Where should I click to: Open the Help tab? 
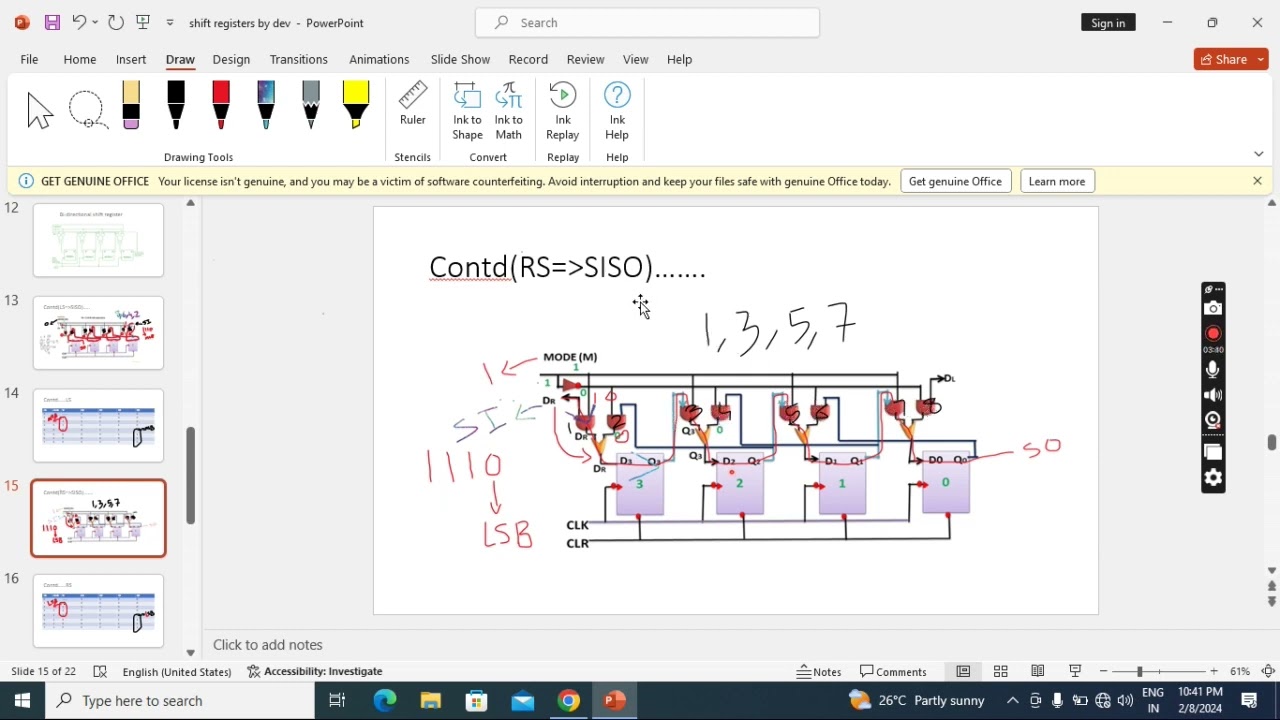[x=680, y=59]
